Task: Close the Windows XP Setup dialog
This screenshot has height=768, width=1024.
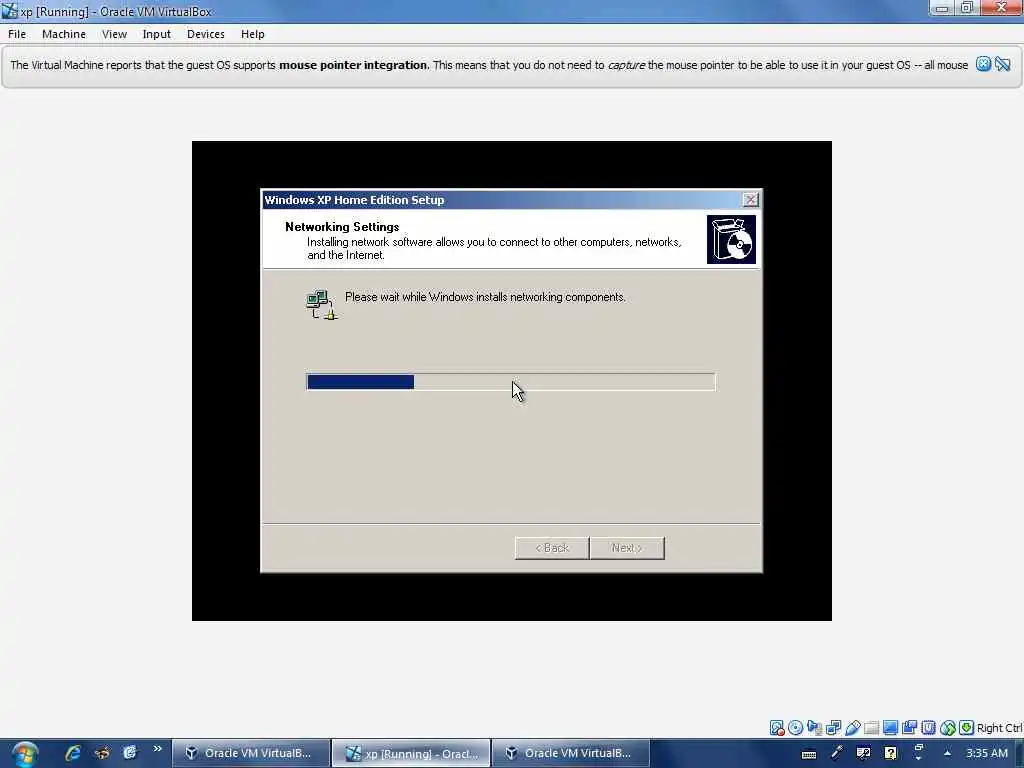Action: 750,199
